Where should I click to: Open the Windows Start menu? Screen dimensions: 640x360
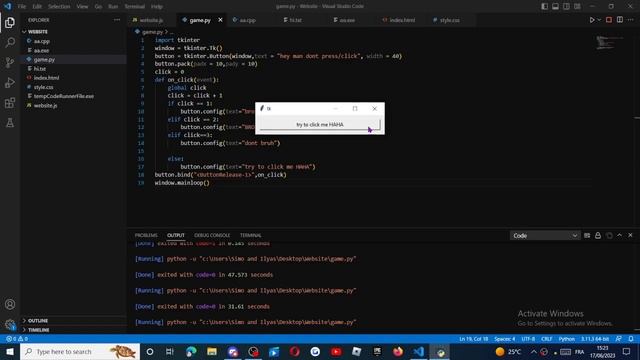[x=10, y=351]
